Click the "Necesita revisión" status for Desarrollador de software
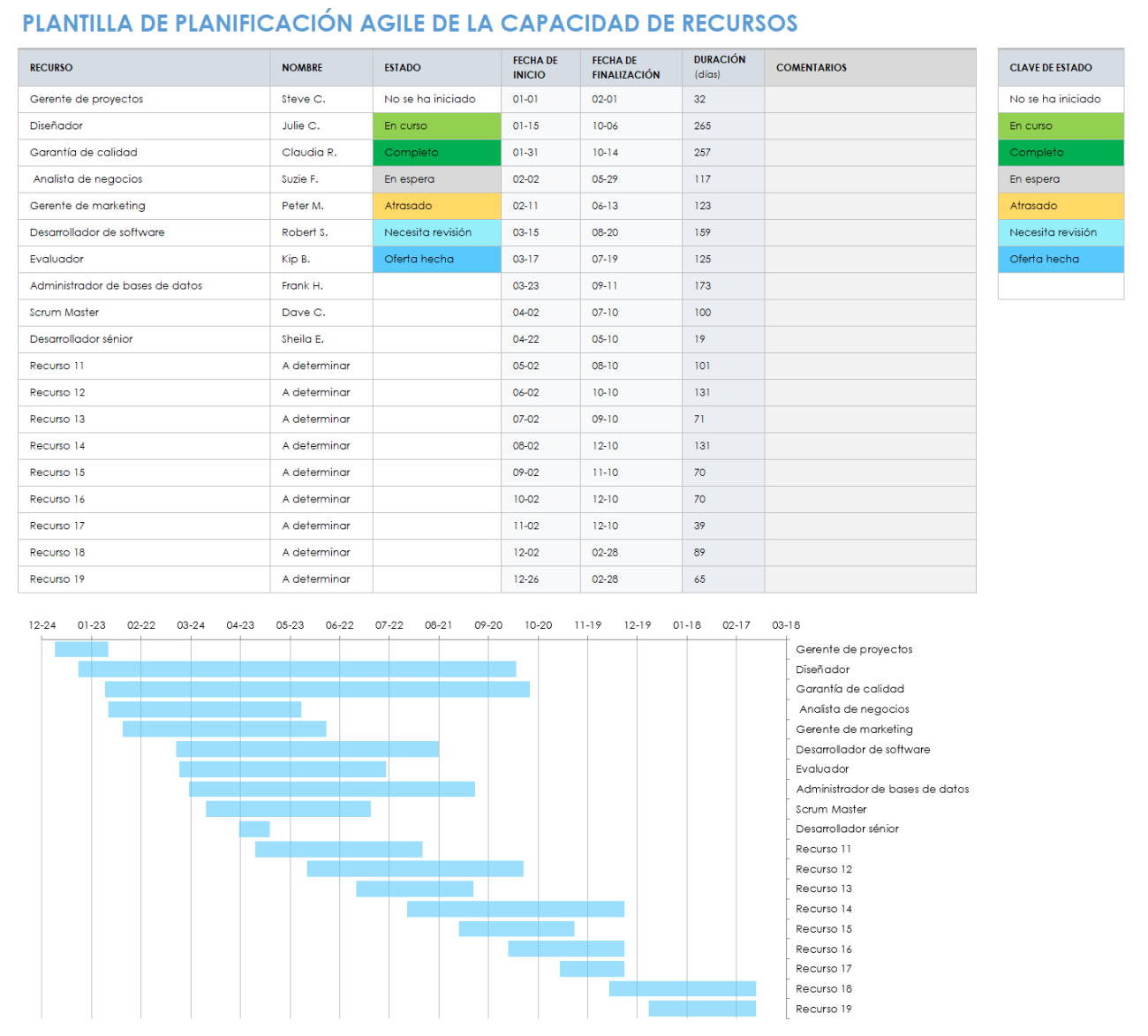The image size is (1148, 1036). [435, 232]
